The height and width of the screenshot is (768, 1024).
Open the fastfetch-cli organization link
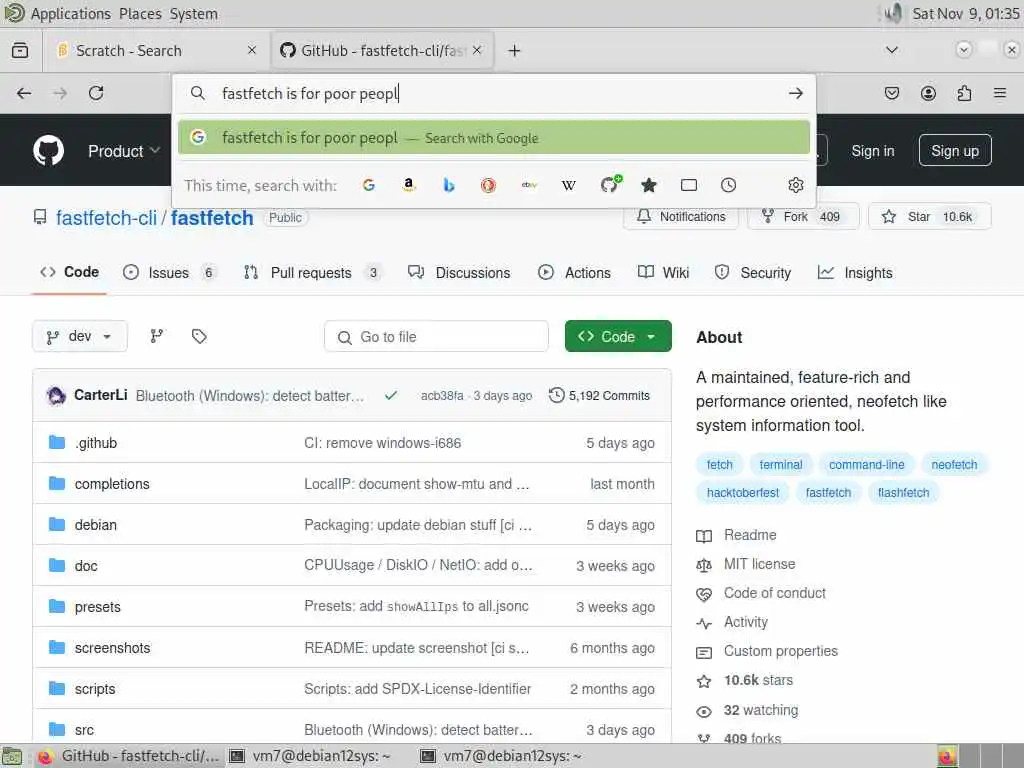(x=106, y=218)
